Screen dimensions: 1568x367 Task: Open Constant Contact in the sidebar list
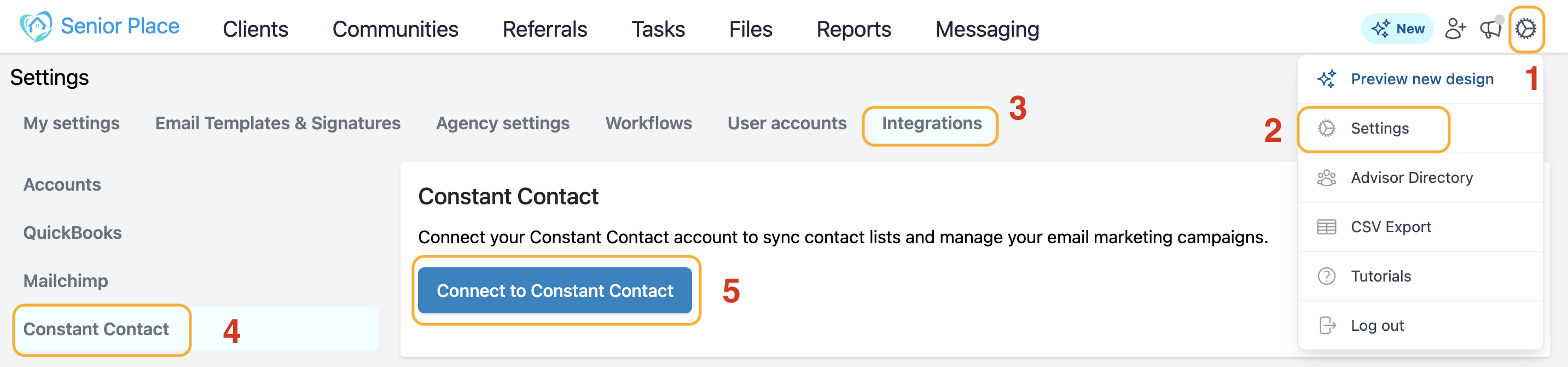point(96,329)
